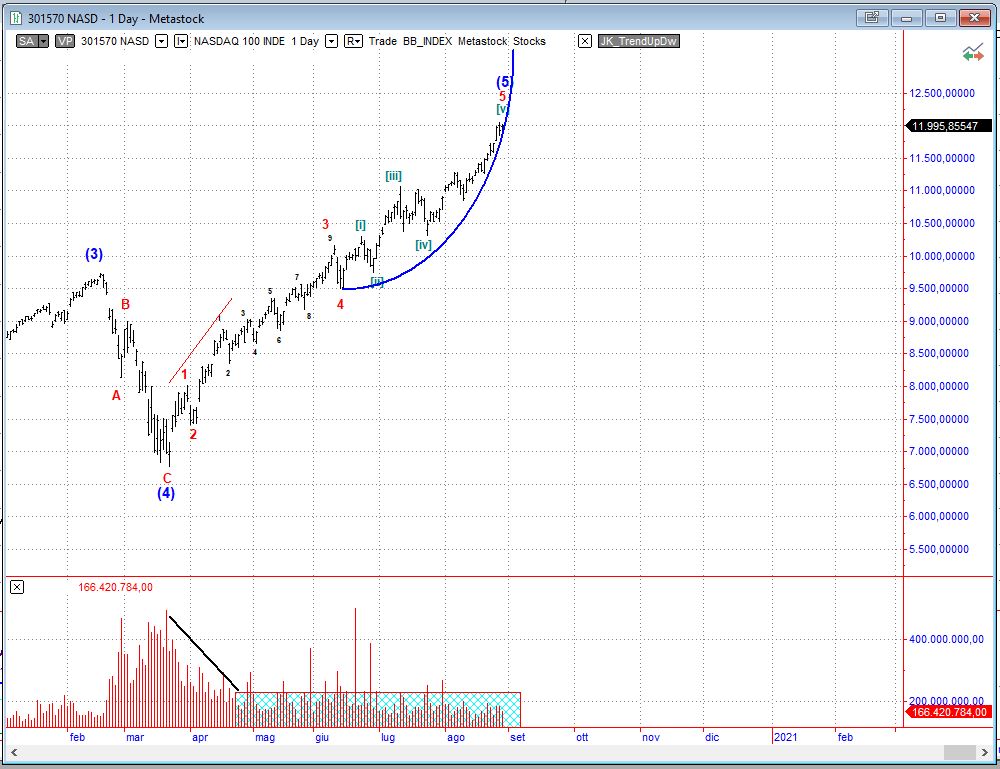Image resolution: width=1000 pixels, height=769 pixels.
Task: Click the chart options icon beside minimize
Action: point(872,17)
